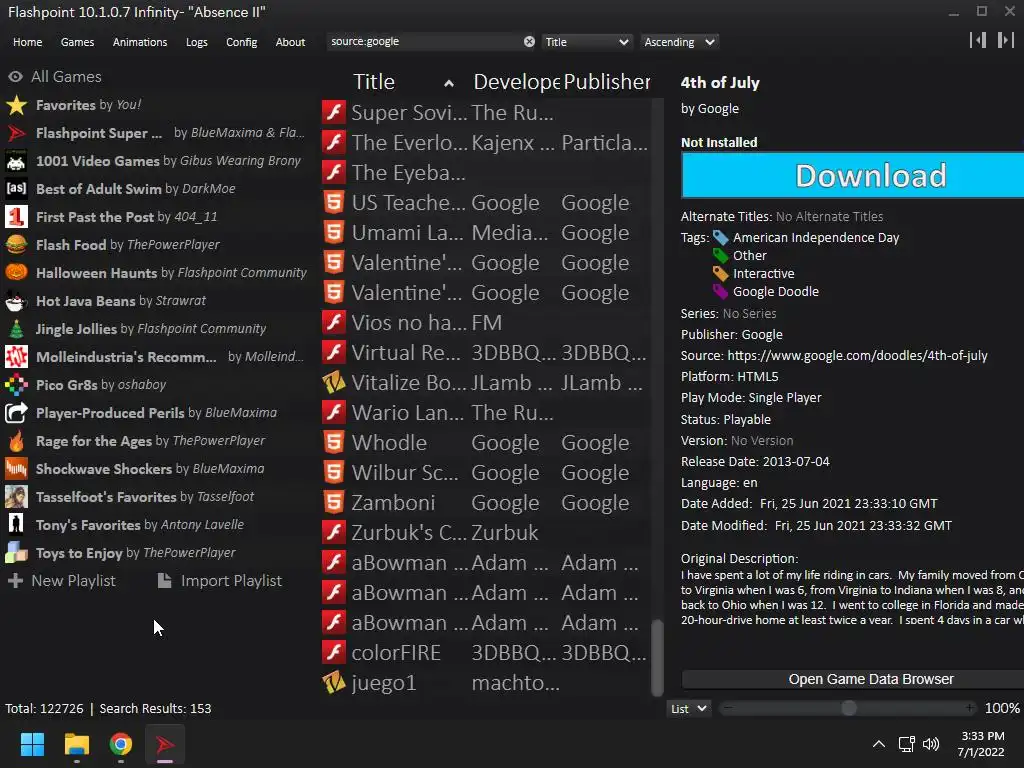Sort by the Publisher column header

[607, 82]
